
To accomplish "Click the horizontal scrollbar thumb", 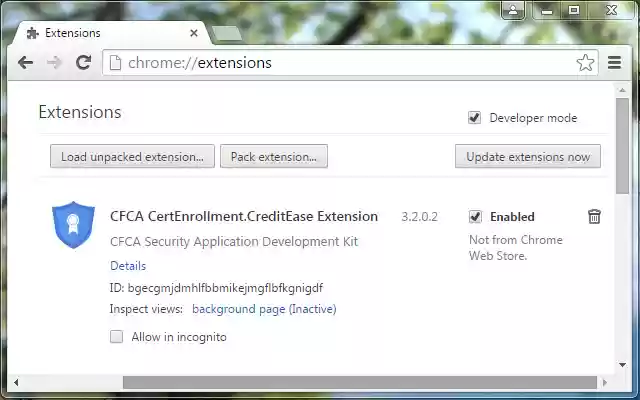I will (360, 382).
